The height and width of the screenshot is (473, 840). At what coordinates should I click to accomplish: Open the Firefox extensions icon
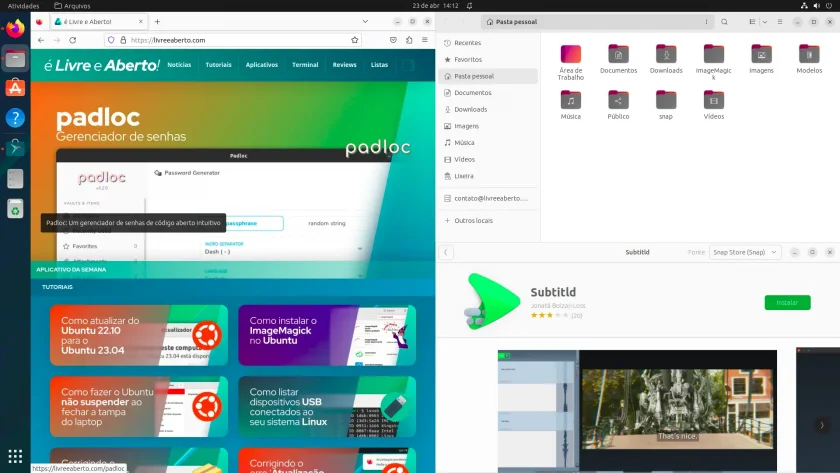(x=409, y=40)
